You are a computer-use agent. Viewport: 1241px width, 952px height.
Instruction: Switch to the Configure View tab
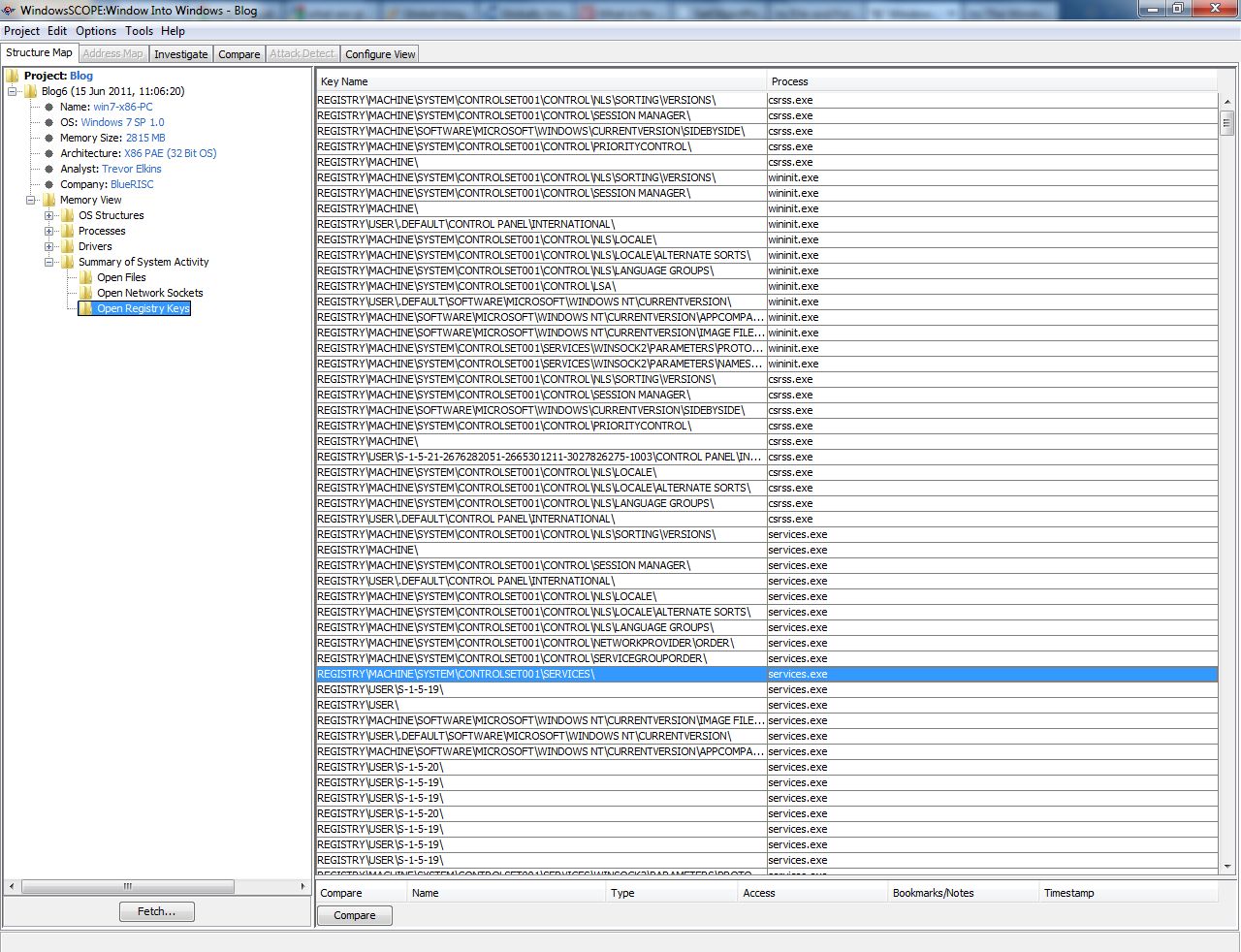(379, 54)
